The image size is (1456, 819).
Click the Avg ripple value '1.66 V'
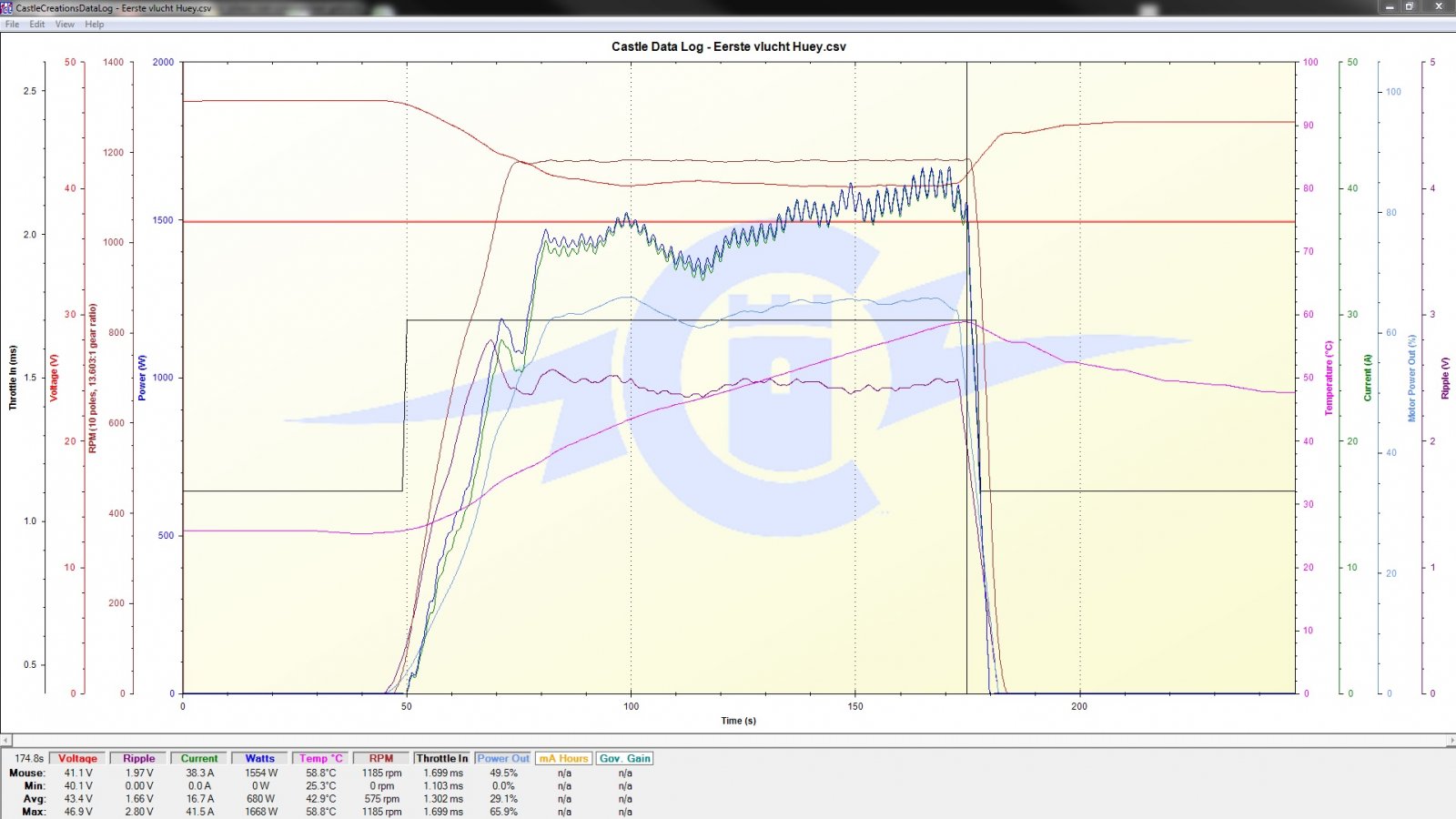coord(139,799)
